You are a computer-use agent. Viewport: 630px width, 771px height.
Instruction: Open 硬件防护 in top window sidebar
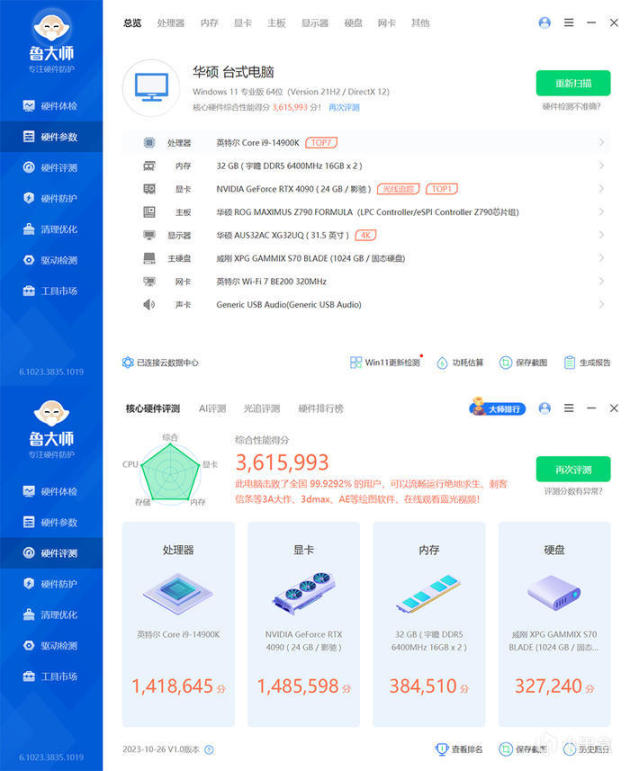51,198
